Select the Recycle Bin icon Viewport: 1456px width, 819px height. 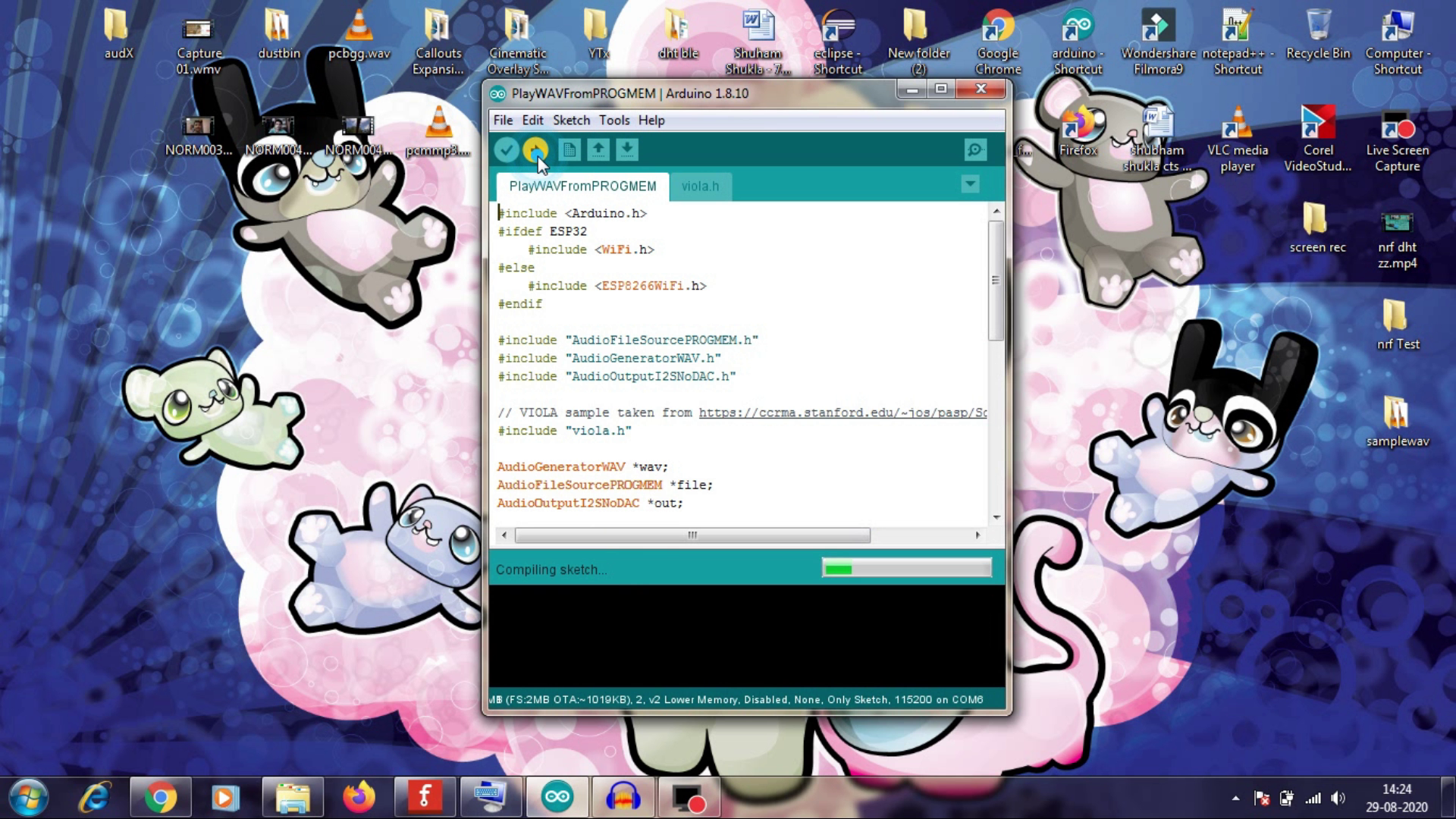(x=1318, y=36)
